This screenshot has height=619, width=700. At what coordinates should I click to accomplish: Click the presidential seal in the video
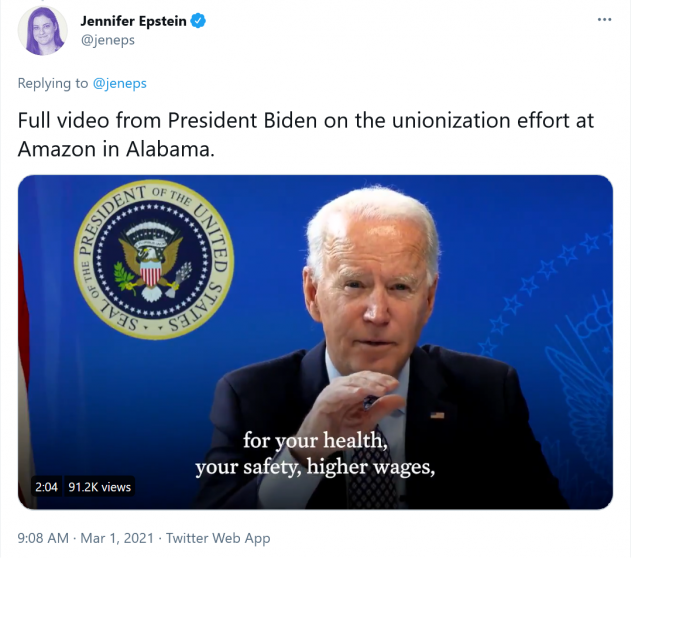[154, 262]
